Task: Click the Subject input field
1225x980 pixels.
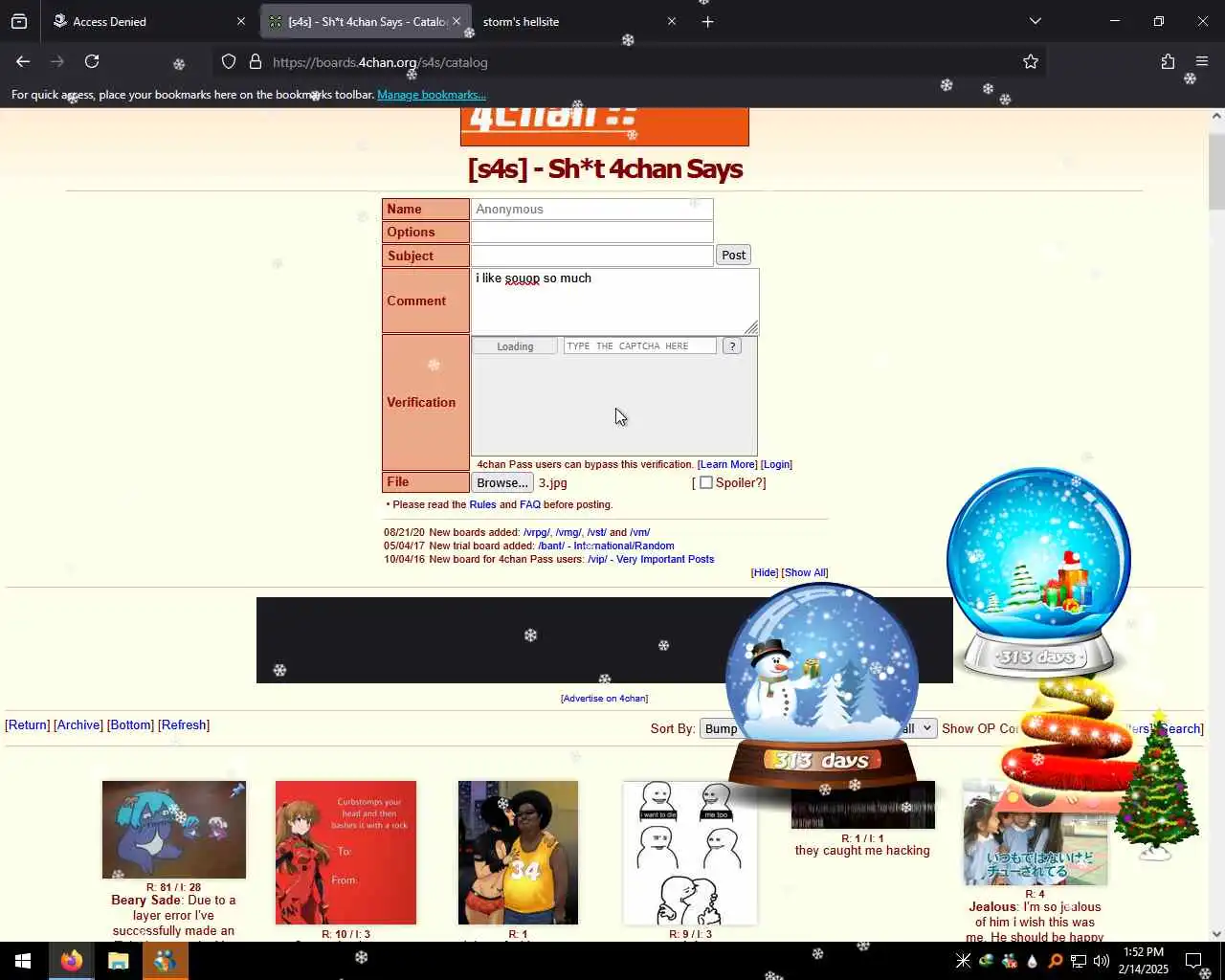Action: (x=591, y=256)
